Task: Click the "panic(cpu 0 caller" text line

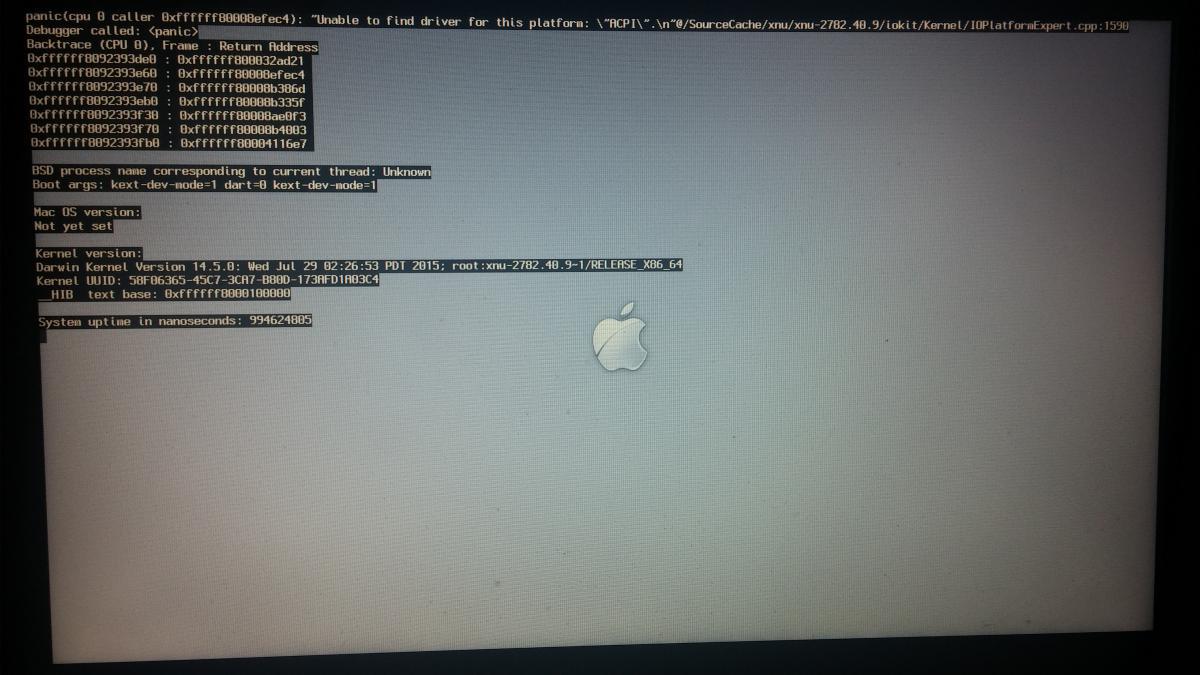Action: pyautogui.click(x=576, y=19)
